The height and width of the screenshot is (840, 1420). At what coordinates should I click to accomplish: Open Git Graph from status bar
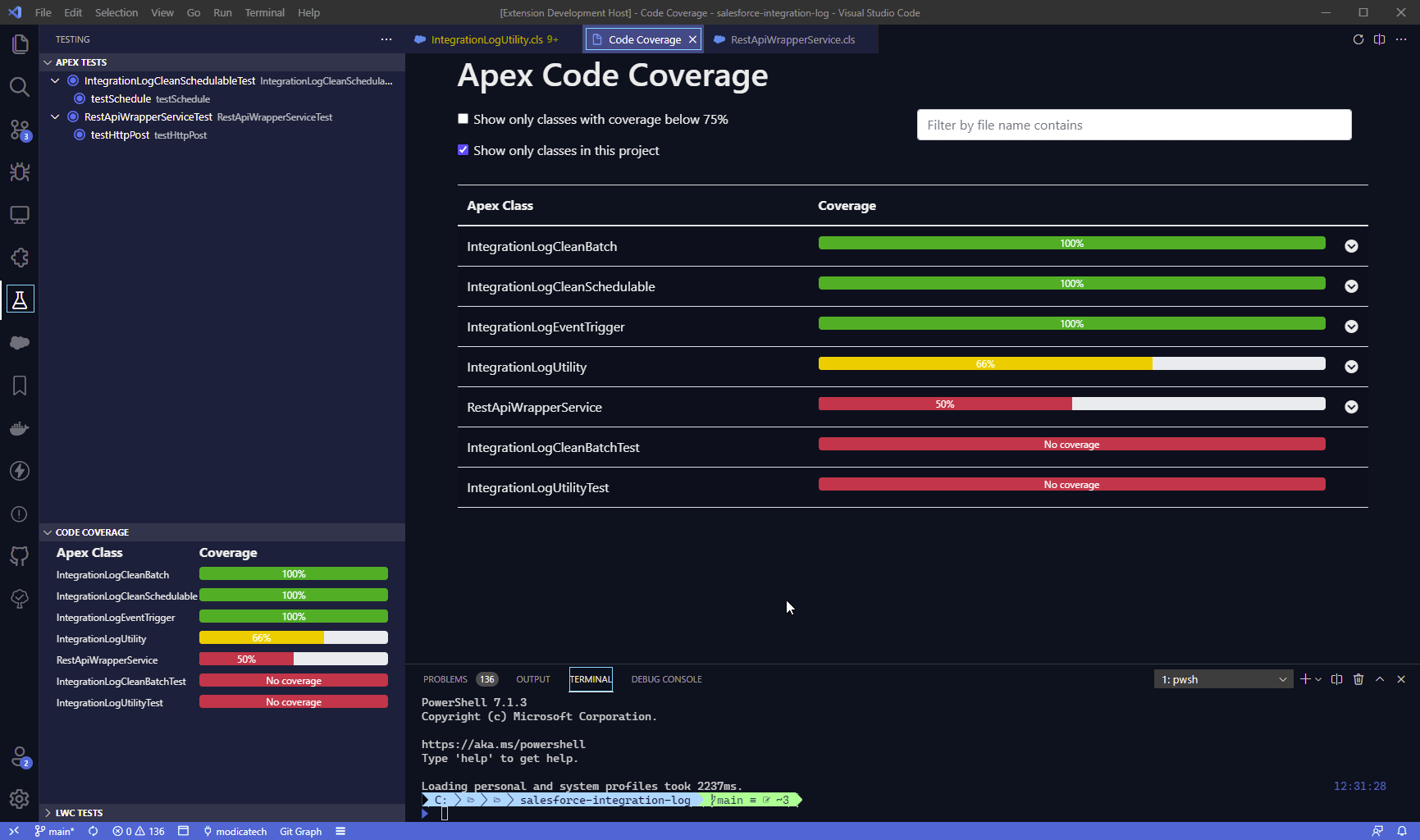pos(300,831)
